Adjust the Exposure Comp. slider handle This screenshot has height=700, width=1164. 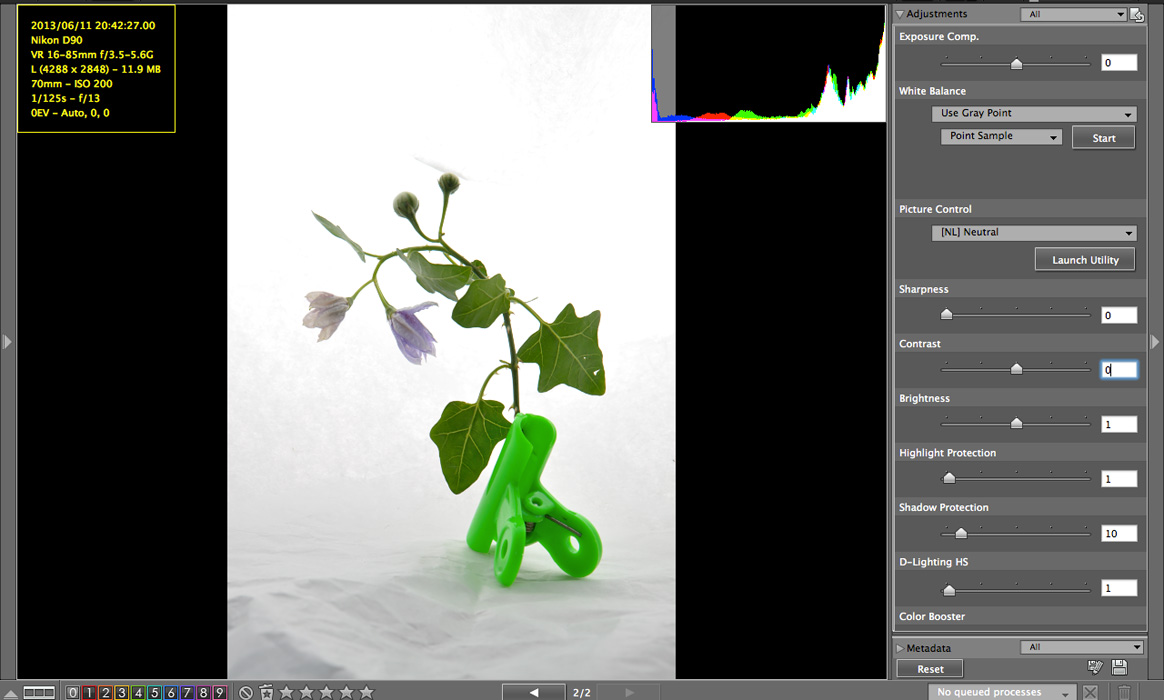1016,64
